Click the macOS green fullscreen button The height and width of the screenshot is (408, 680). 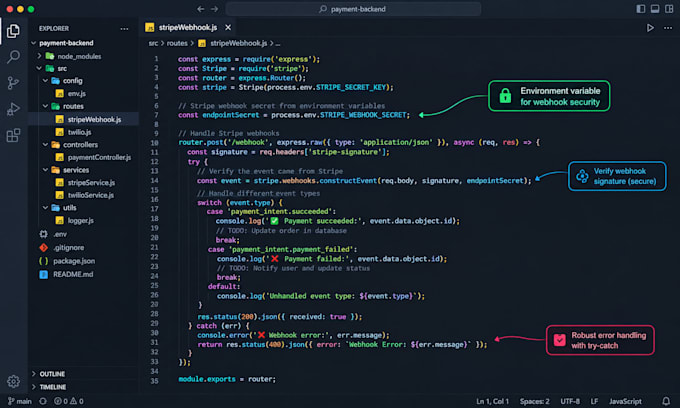pyautogui.click(x=31, y=9)
